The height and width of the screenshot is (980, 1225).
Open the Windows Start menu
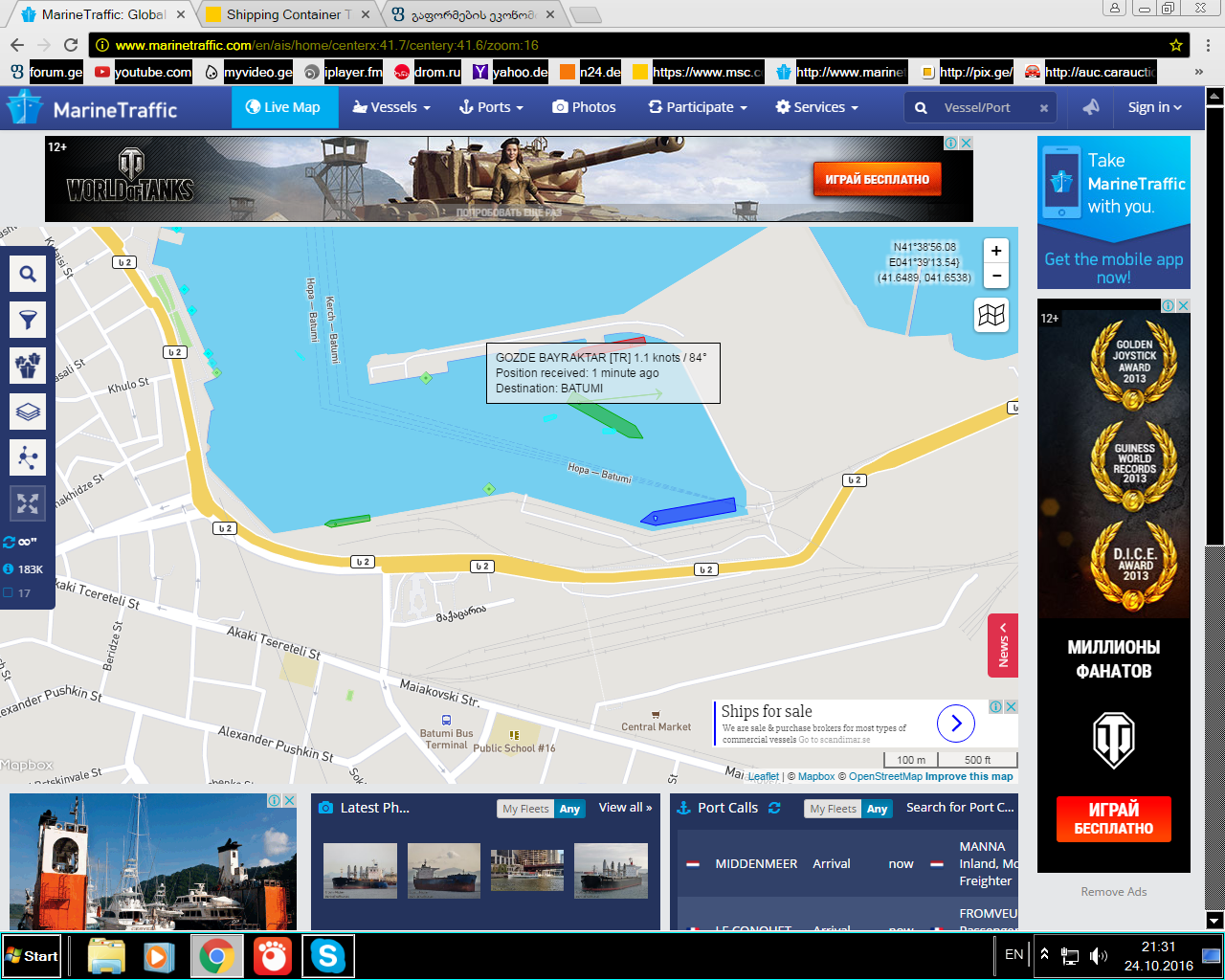point(32,956)
